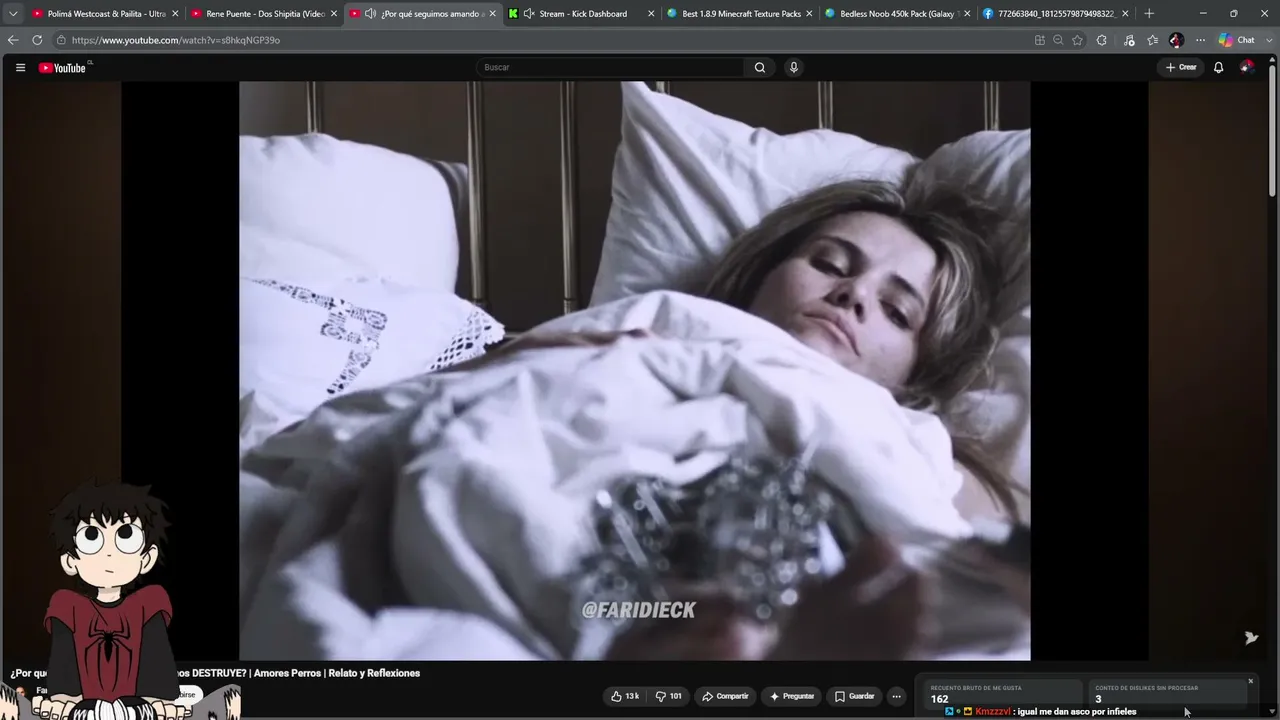Viewport: 1280px width, 720px height.
Task: Open the YouTube account avatar menu
Action: [x=1246, y=67]
